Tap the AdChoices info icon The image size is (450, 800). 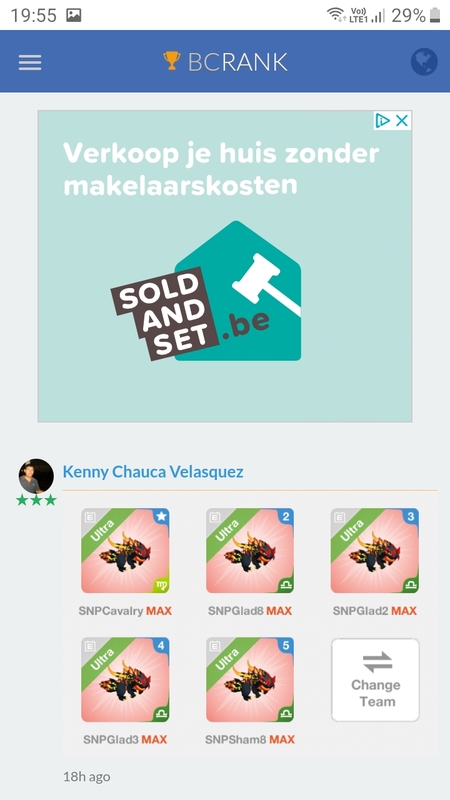(383, 121)
